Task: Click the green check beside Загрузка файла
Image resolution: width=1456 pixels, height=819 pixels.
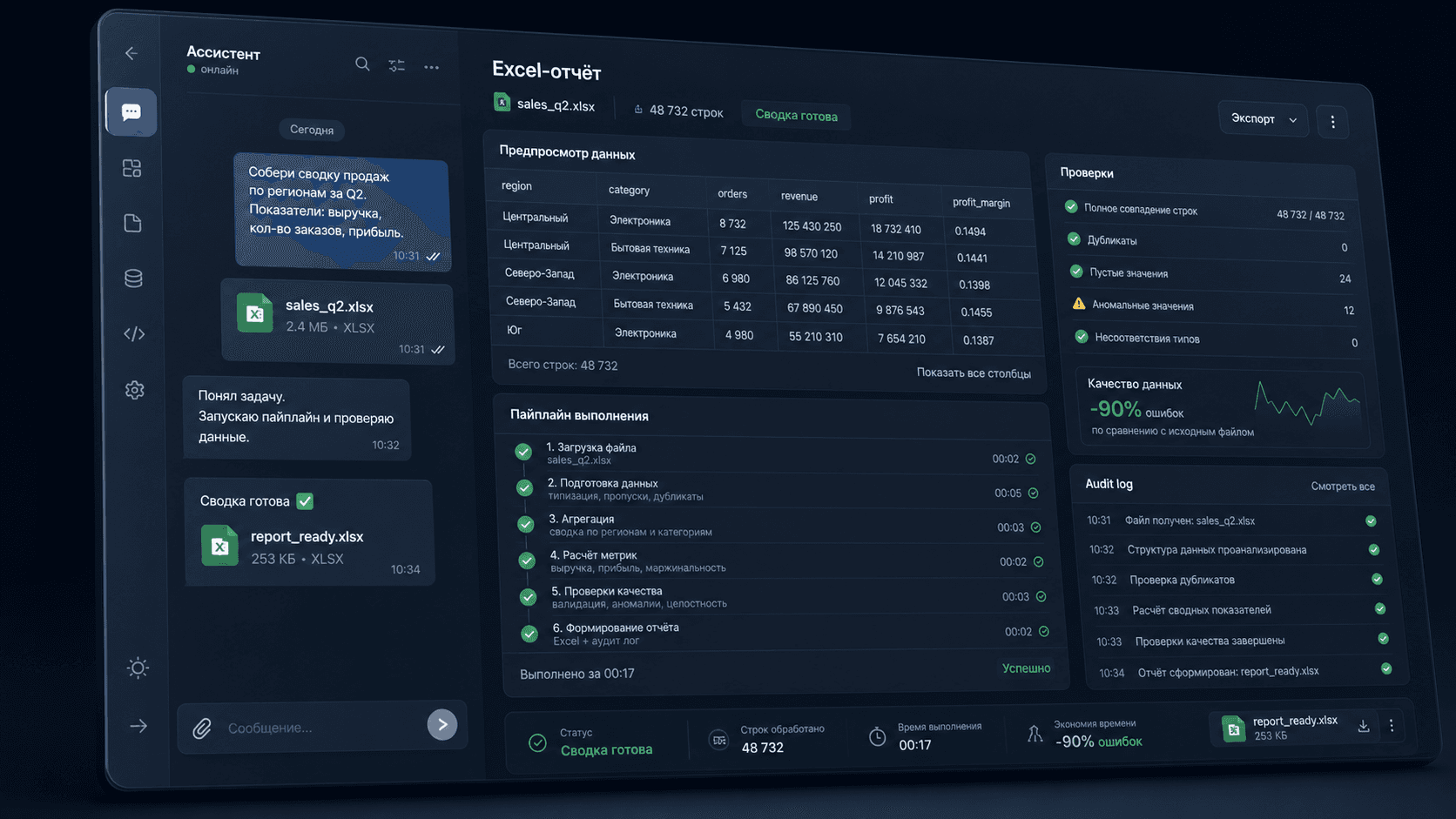Action: tap(523, 452)
